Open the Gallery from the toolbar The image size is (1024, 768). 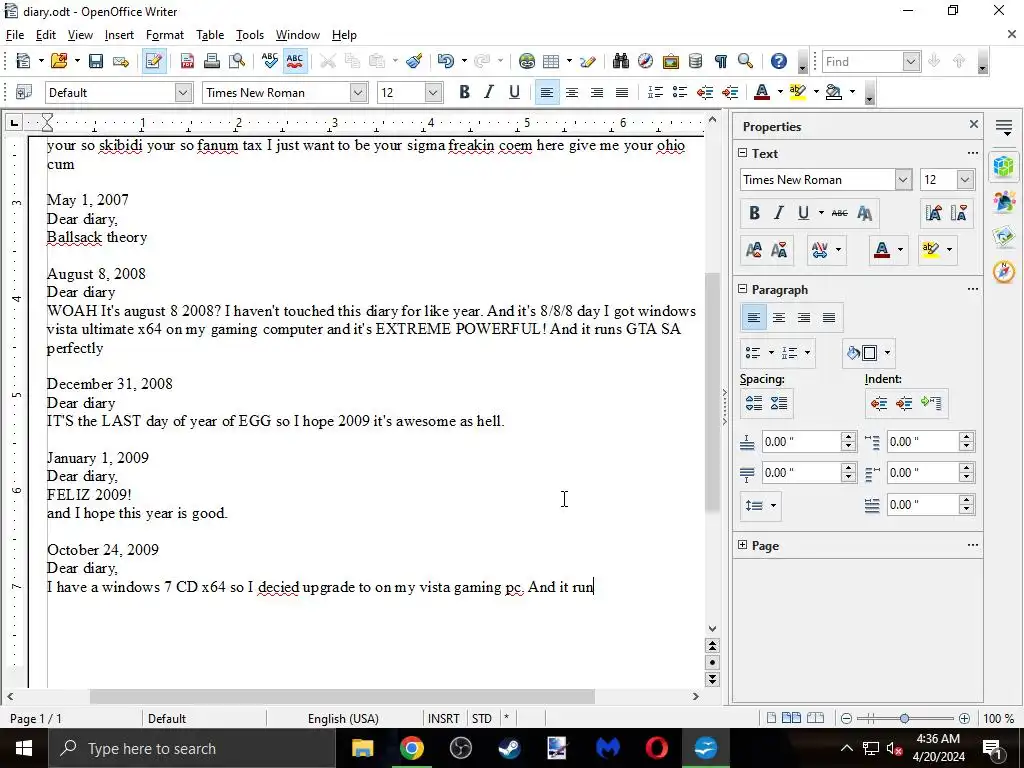tap(671, 61)
